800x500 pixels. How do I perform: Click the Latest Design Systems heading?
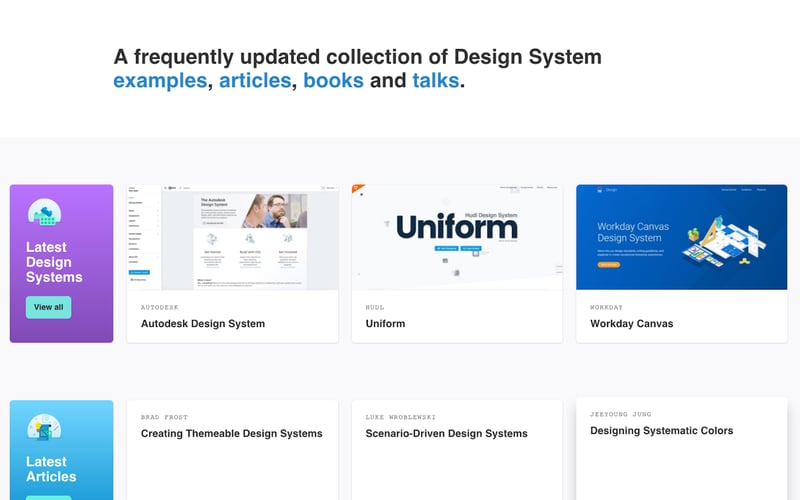click(54, 262)
